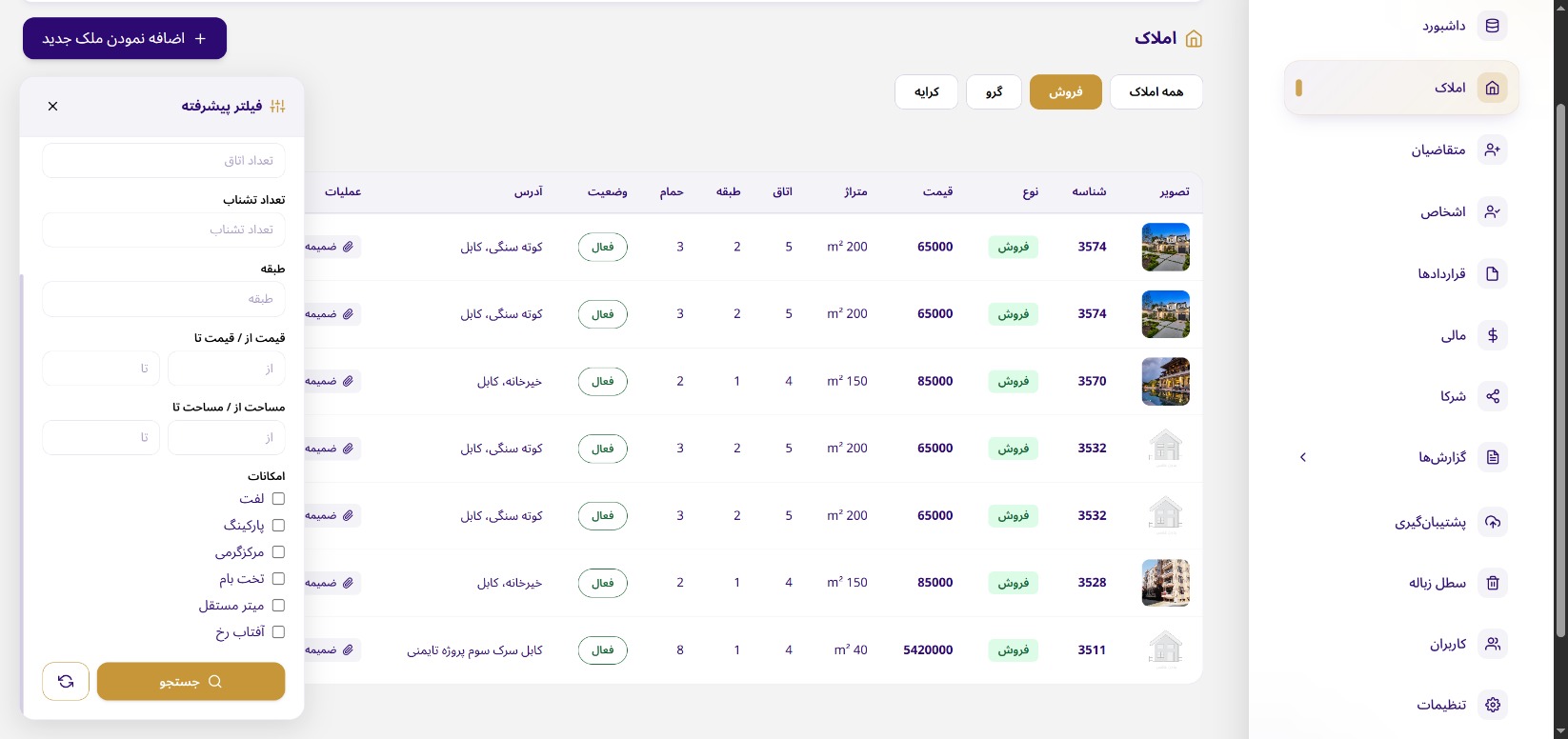
Task: Click the filter sliders icon in فیلتر پیشرفته
Action: point(277,106)
